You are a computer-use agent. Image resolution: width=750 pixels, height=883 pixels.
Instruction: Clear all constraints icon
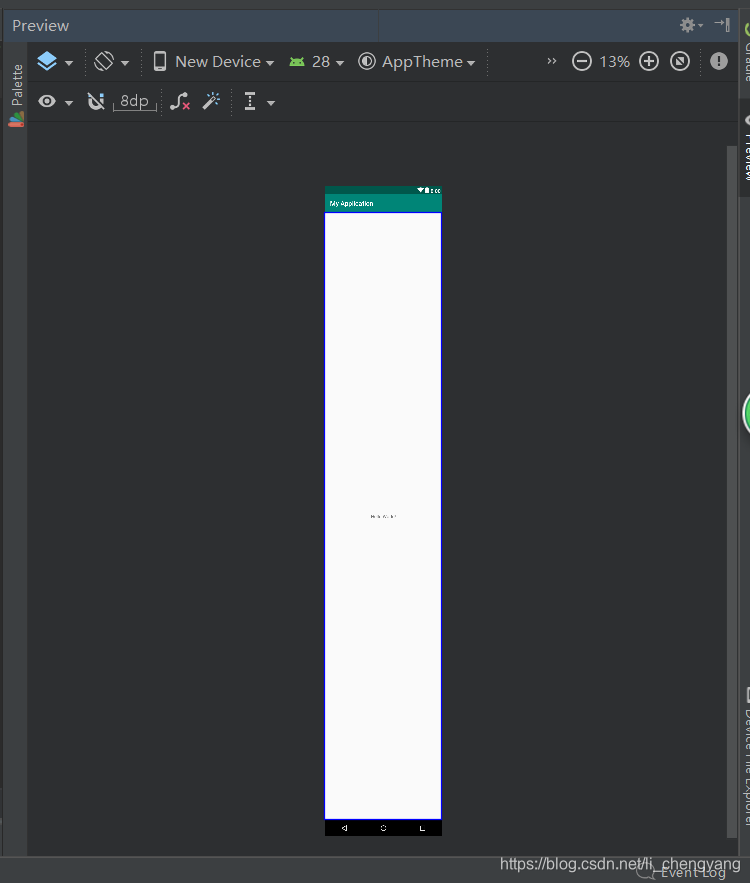[180, 101]
